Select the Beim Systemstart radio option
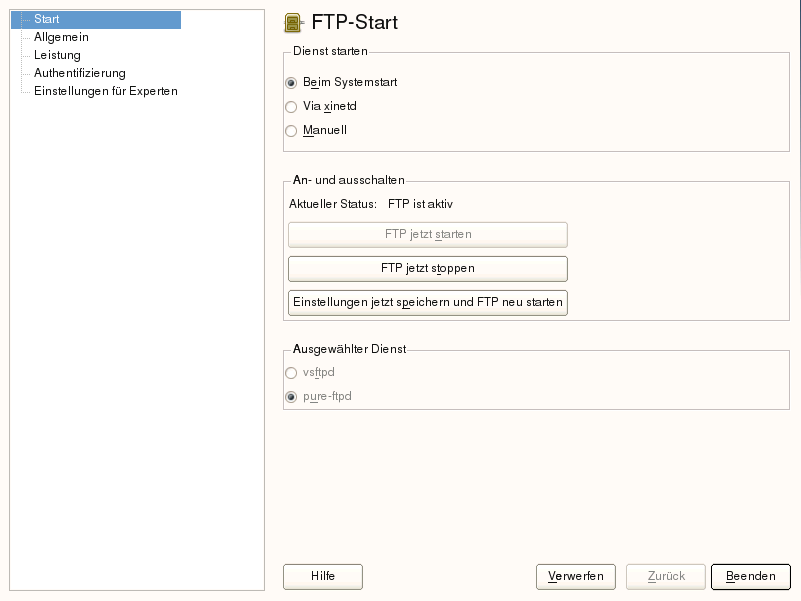801x601 pixels. point(292,82)
